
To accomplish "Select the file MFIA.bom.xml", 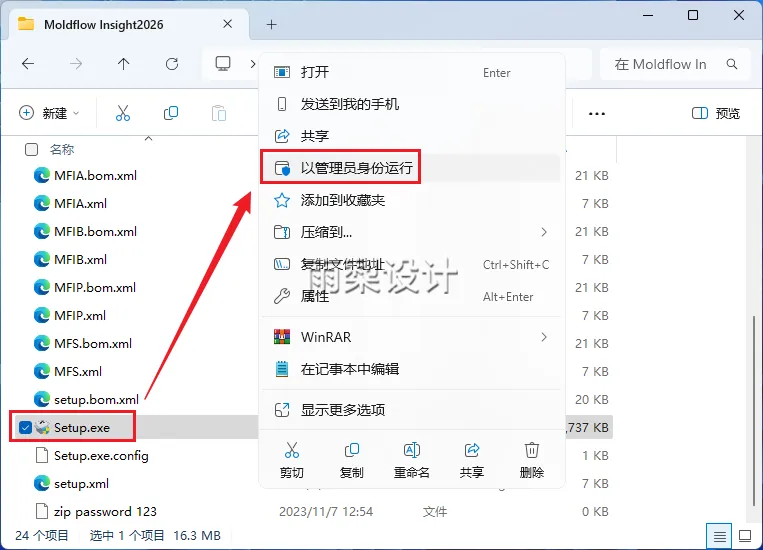I will [x=95, y=176].
